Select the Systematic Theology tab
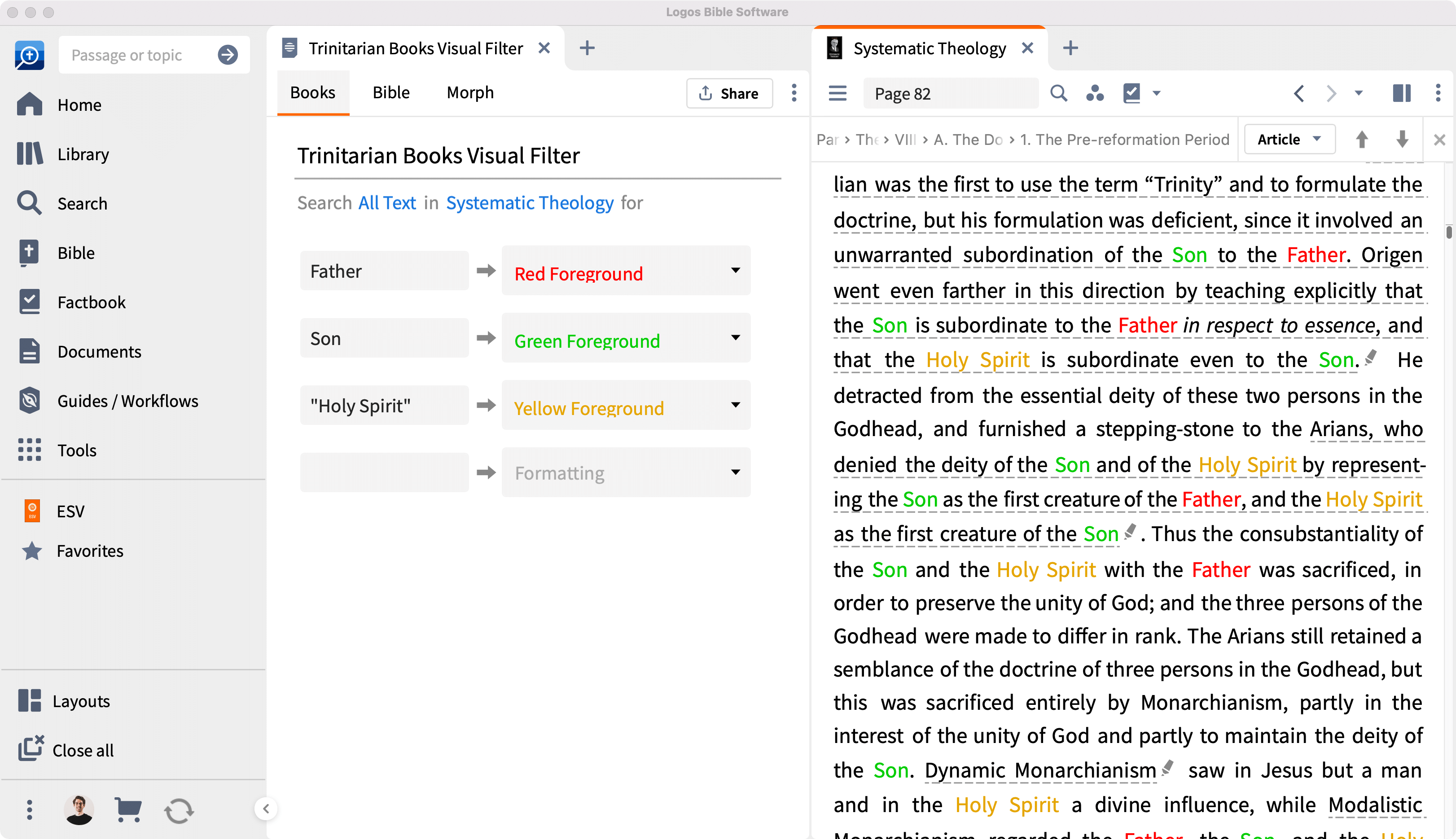The height and width of the screenshot is (839, 1456). (929, 48)
